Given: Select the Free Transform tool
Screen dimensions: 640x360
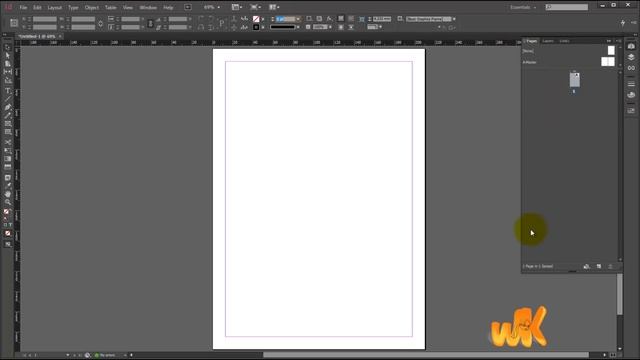Looking at the screenshot, I should click(8, 151).
